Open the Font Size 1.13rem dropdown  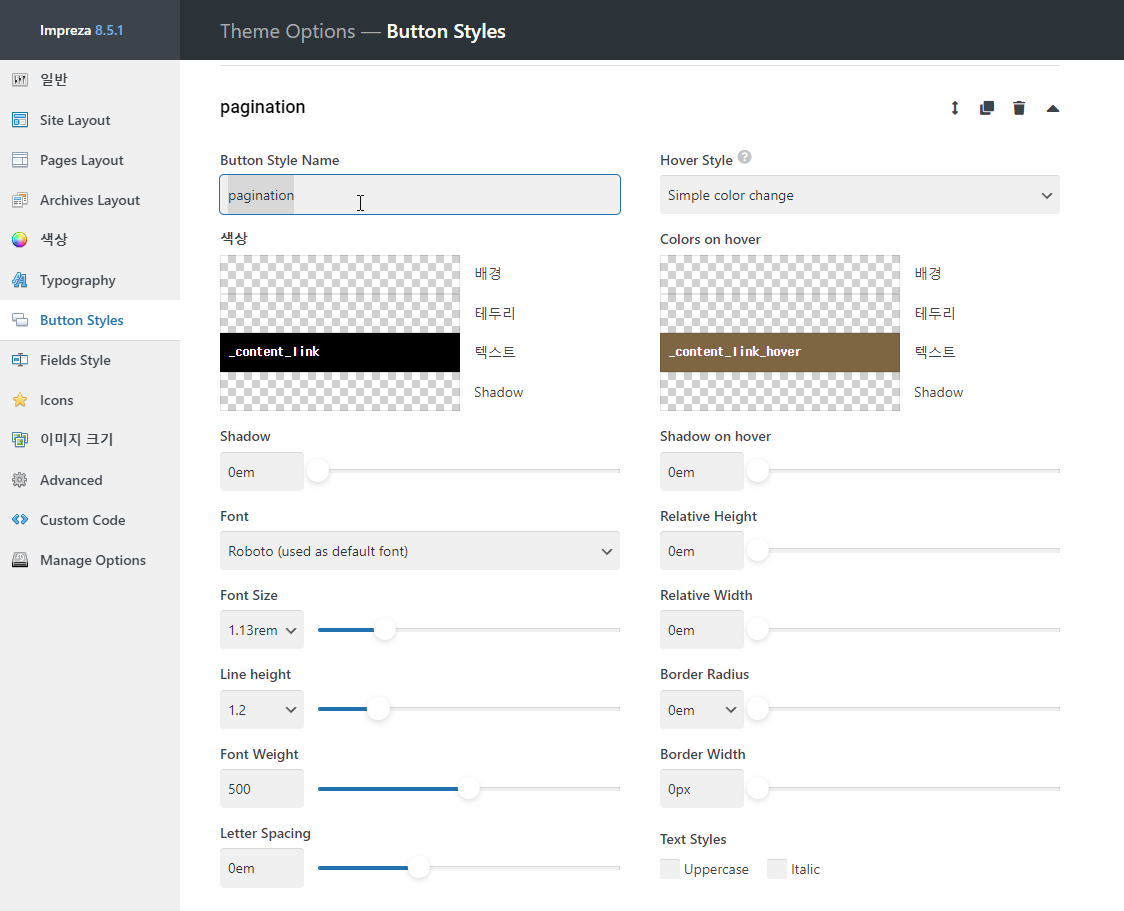pos(262,630)
